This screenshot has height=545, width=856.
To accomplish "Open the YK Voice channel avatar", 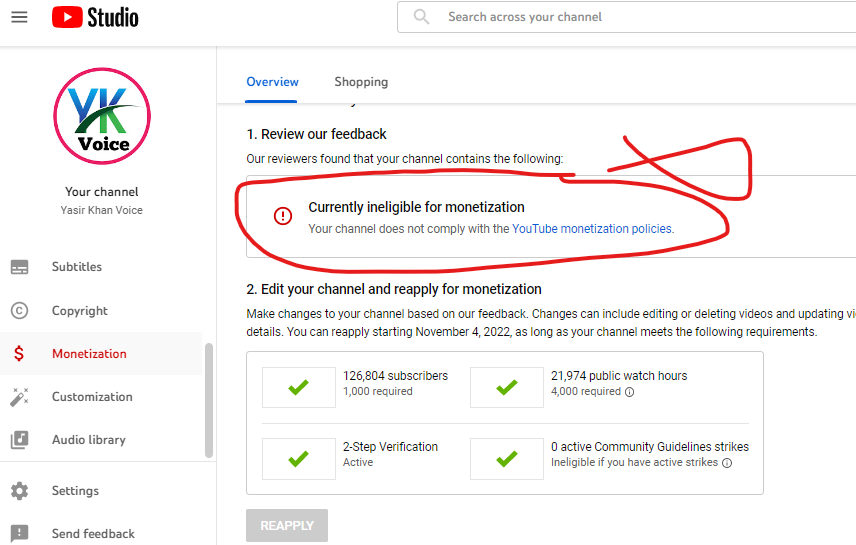I will click(x=102, y=116).
